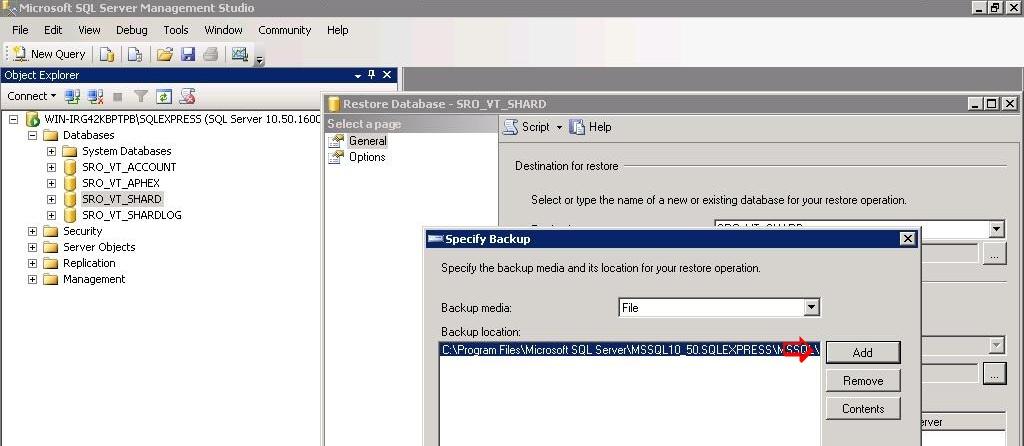Click the Server Objects folder label
The width and height of the screenshot is (1024, 446).
(99, 247)
